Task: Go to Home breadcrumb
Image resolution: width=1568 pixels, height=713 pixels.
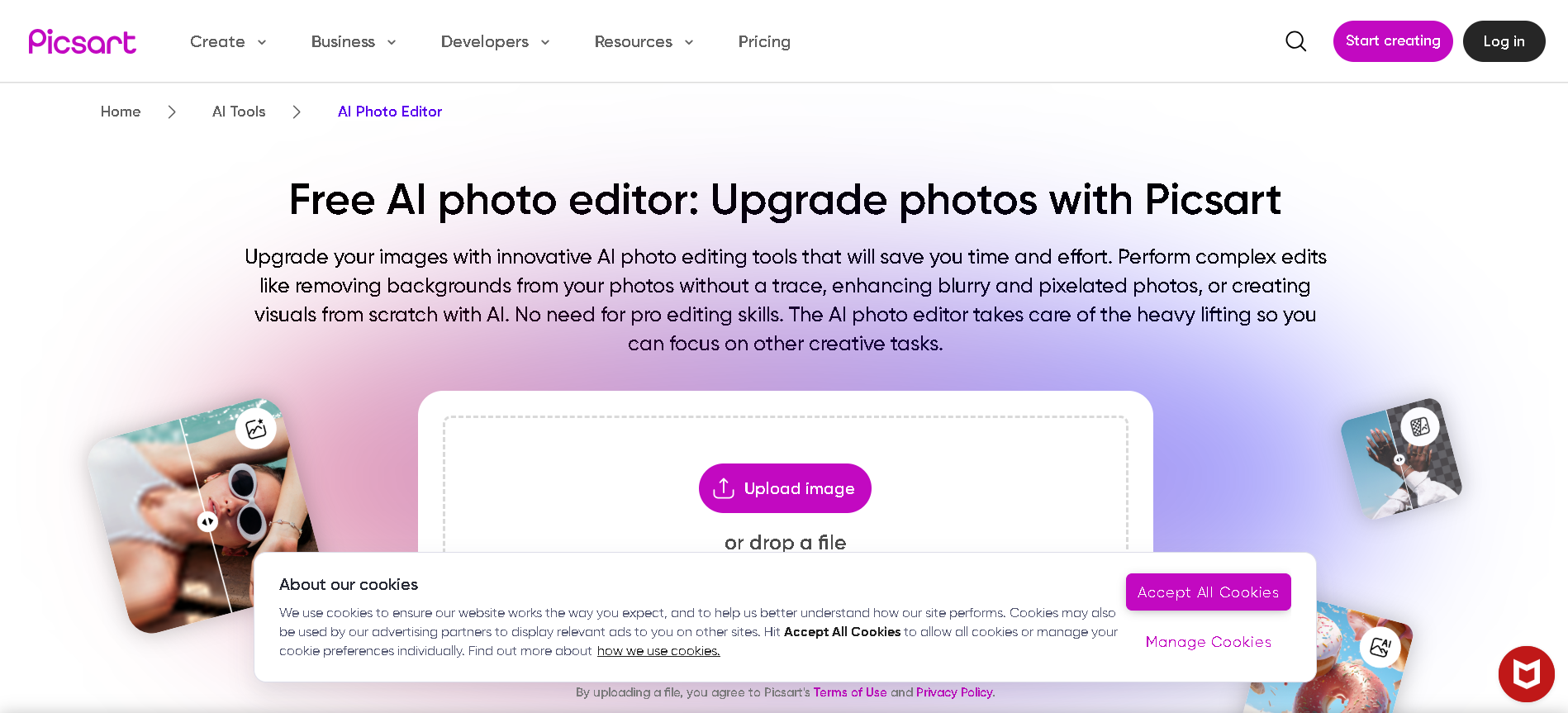Action: pyautogui.click(x=121, y=112)
